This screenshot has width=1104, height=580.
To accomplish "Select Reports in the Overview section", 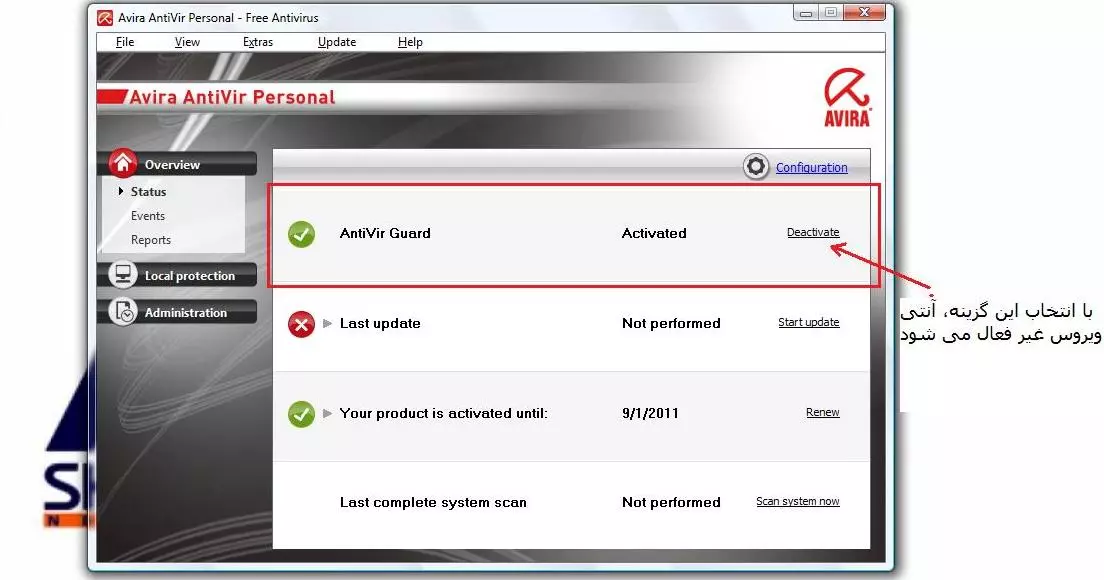I will 151,240.
